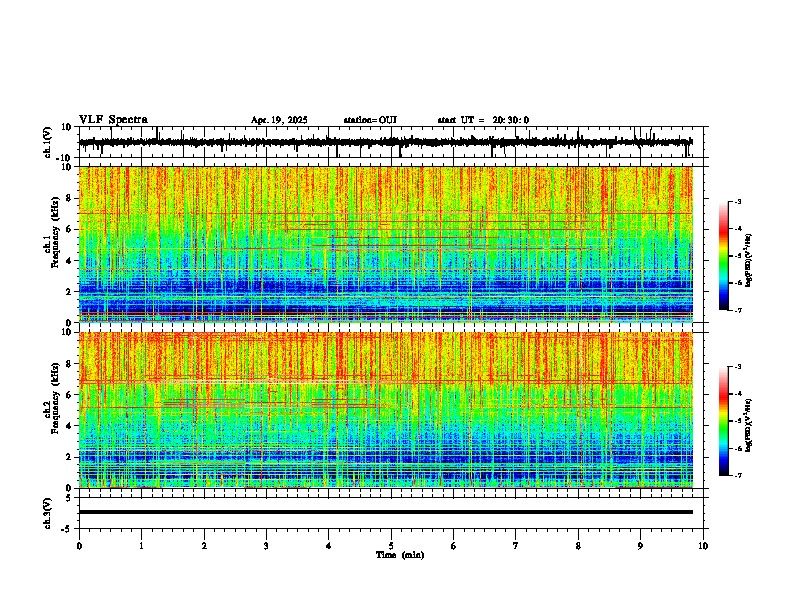792x612 pixels.
Task: Click time axis tick label "4"
Action: [329, 546]
